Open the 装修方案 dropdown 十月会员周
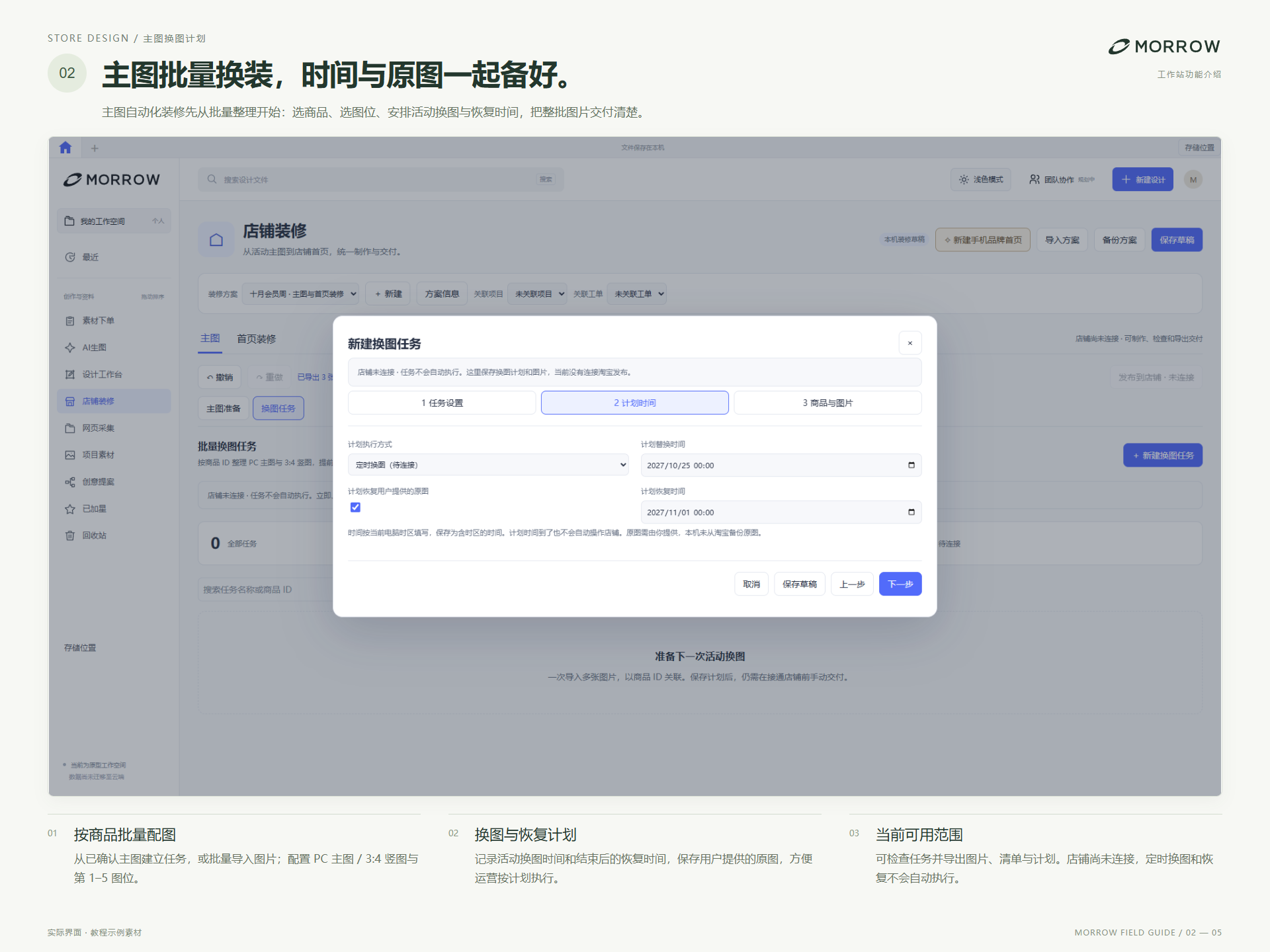Image resolution: width=1270 pixels, height=952 pixels. pyautogui.click(x=300, y=294)
